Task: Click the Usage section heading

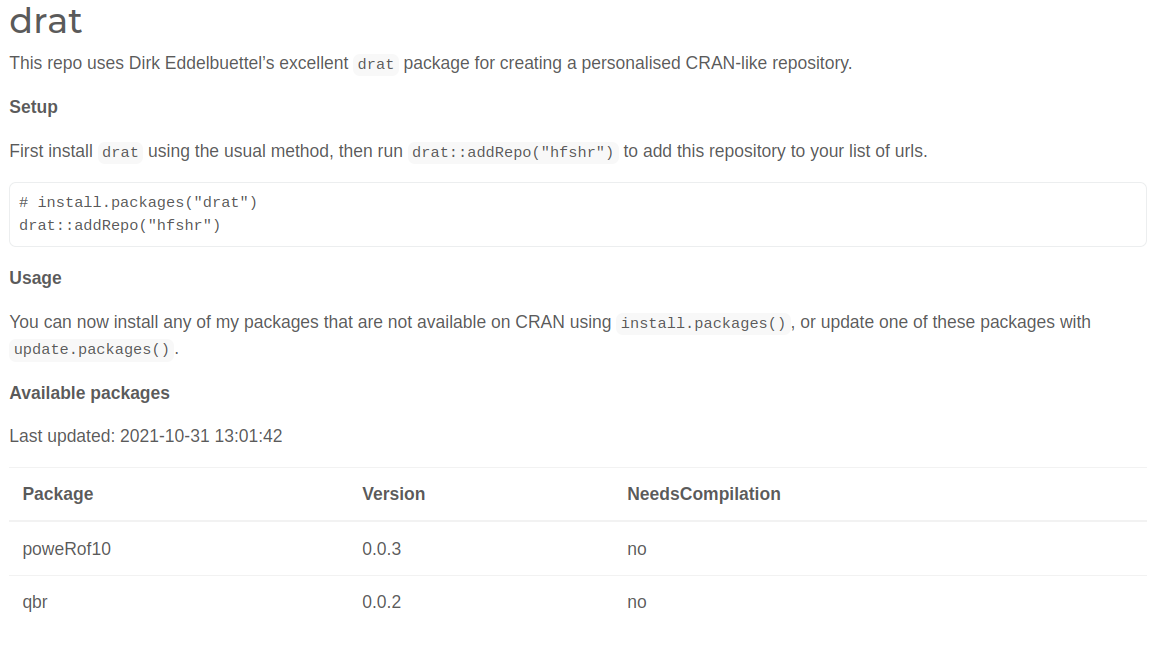Action: (x=35, y=278)
